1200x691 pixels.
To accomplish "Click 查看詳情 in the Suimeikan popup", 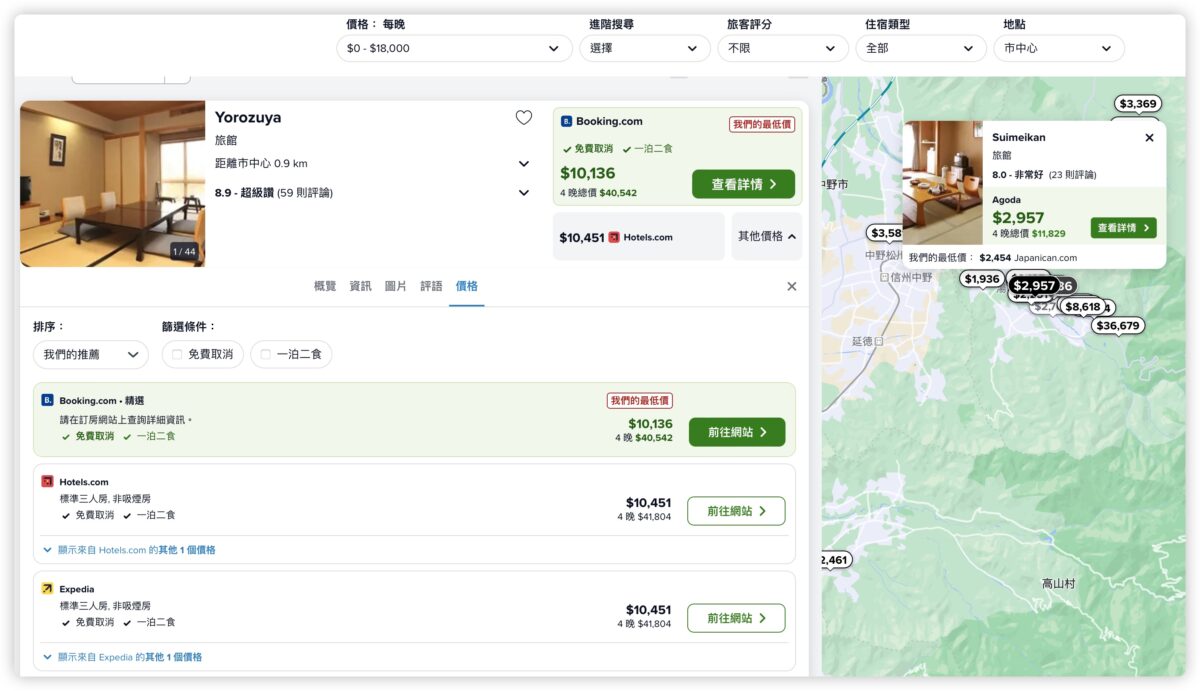I will click(1123, 228).
